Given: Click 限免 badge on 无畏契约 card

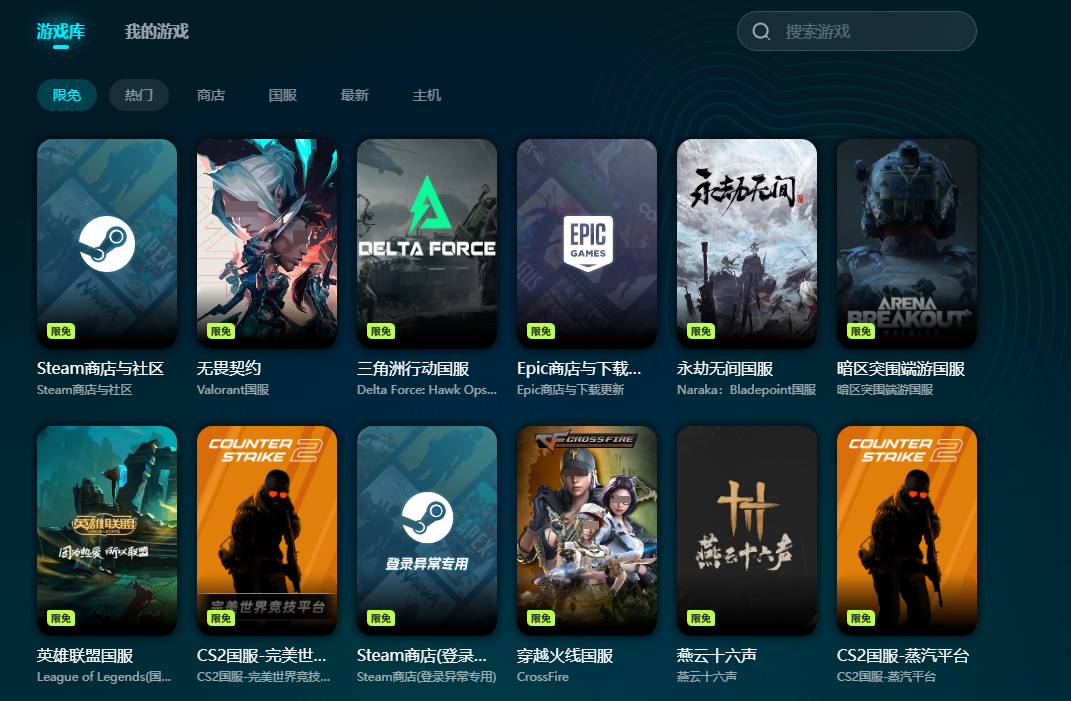Looking at the screenshot, I should [x=221, y=331].
